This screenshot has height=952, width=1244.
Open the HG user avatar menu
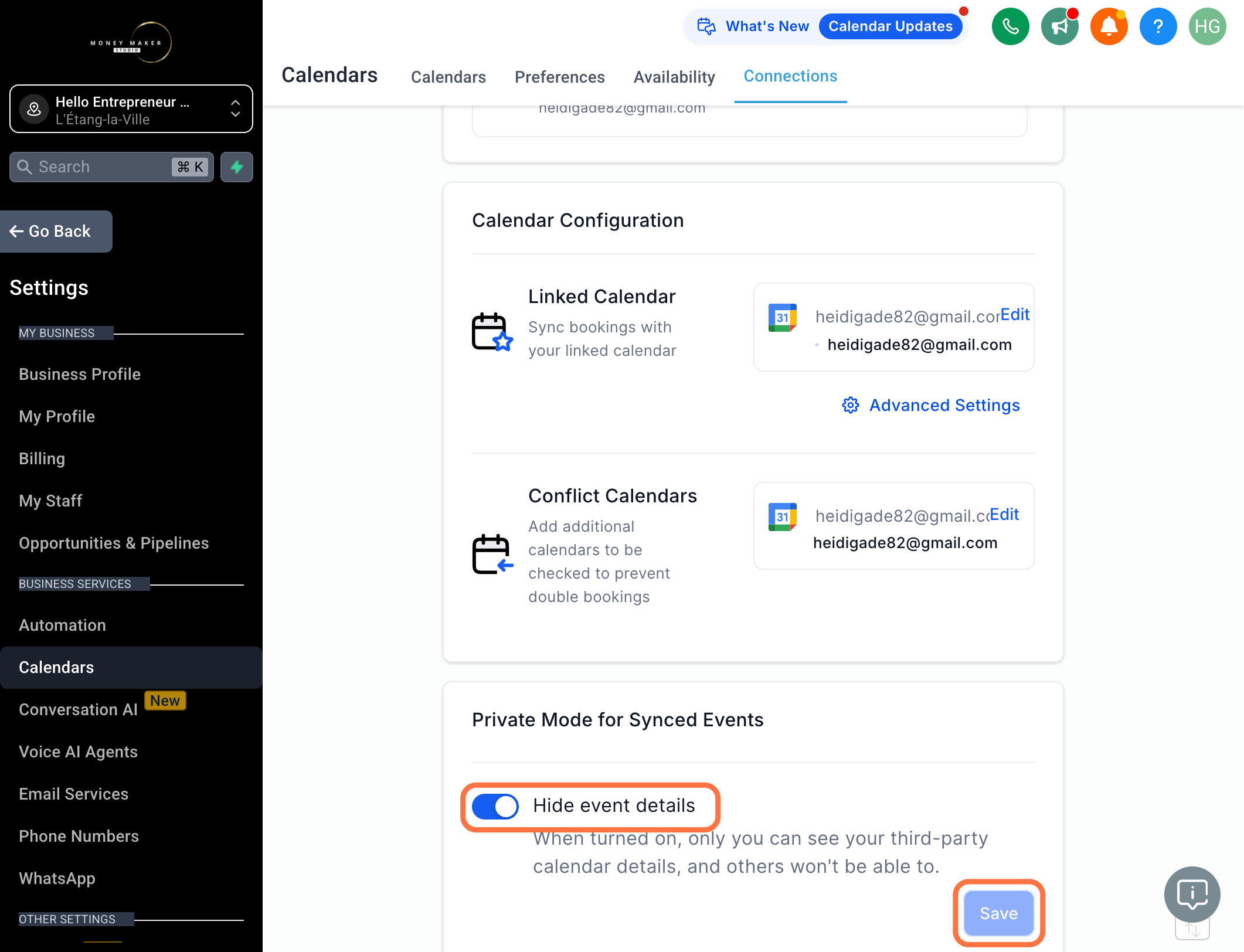point(1207,26)
